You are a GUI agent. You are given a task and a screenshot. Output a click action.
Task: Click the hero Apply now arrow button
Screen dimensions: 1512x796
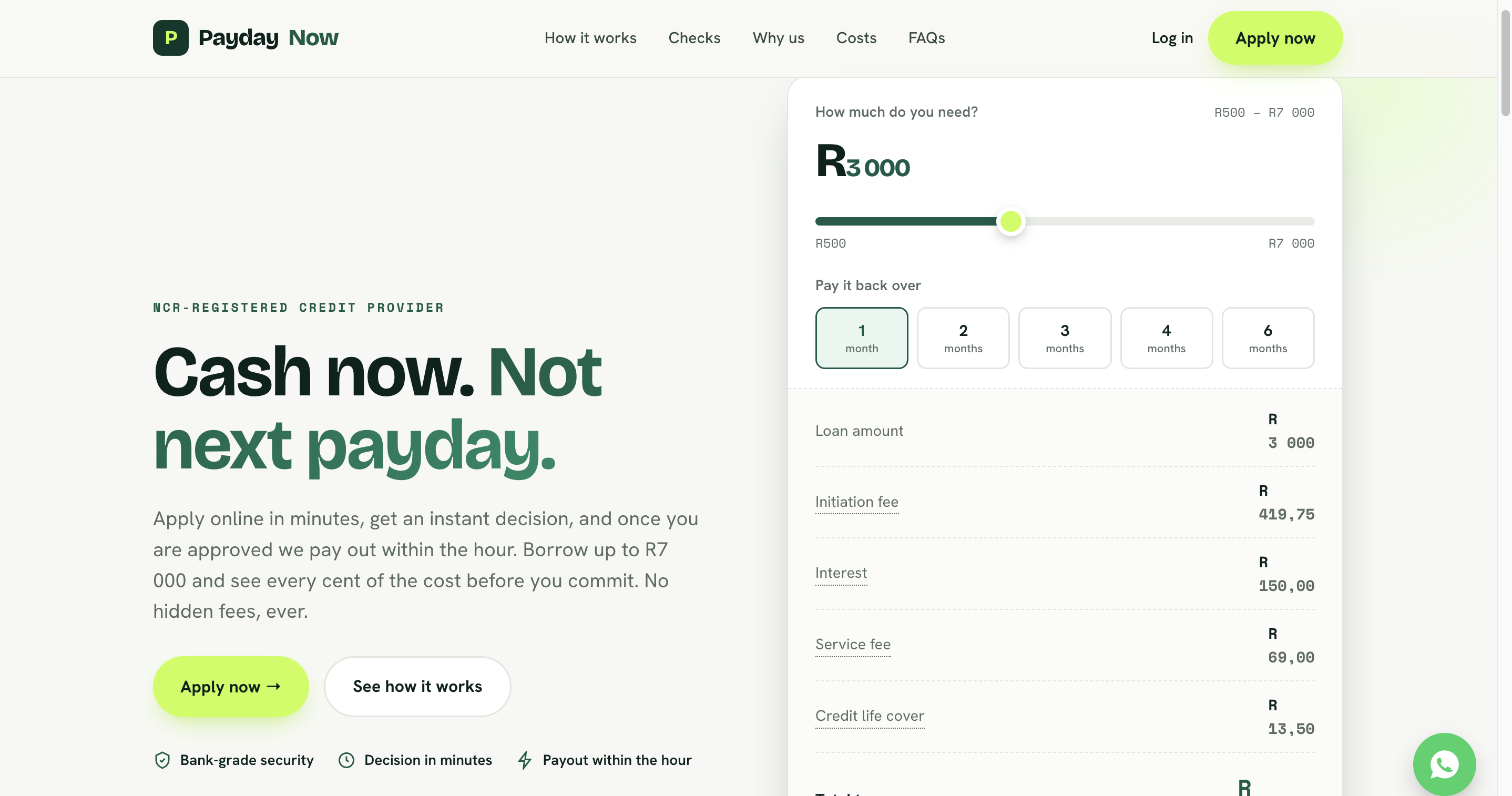pos(231,686)
